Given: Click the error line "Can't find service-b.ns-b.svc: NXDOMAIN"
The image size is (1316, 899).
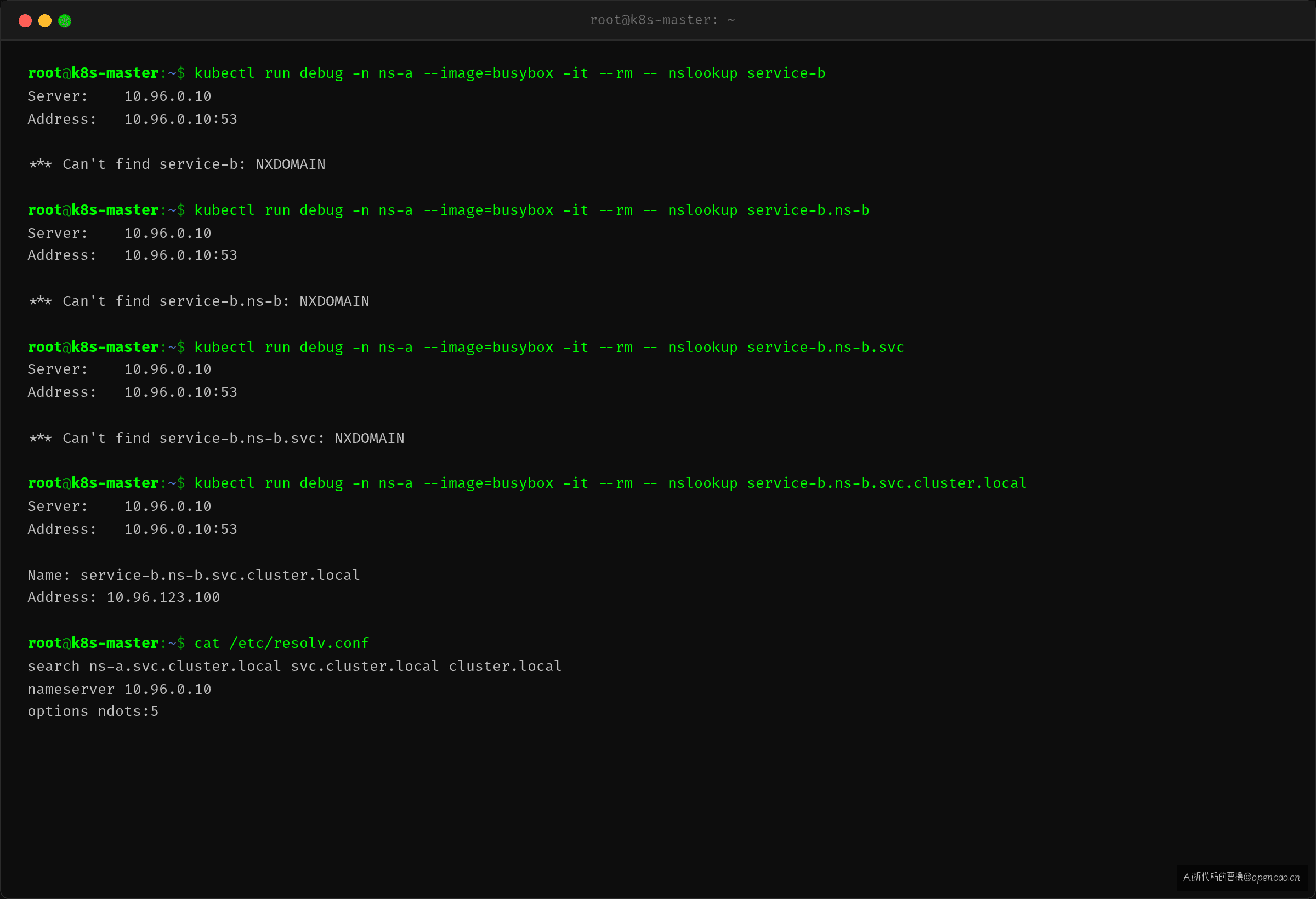Looking at the screenshot, I should (x=216, y=439).
